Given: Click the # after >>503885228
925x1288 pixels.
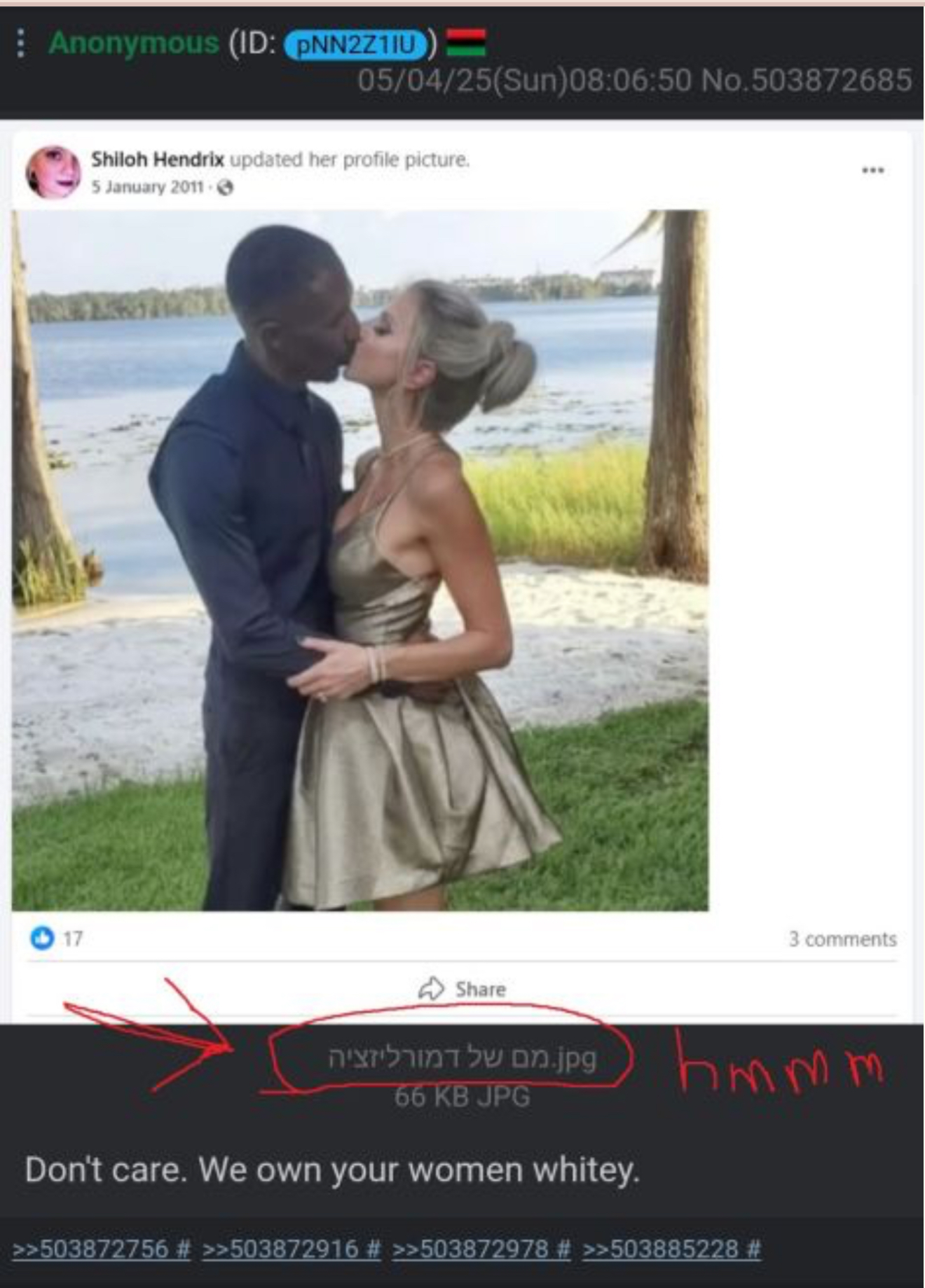Looking at the screenshot, I should (x=754, y=1248).
